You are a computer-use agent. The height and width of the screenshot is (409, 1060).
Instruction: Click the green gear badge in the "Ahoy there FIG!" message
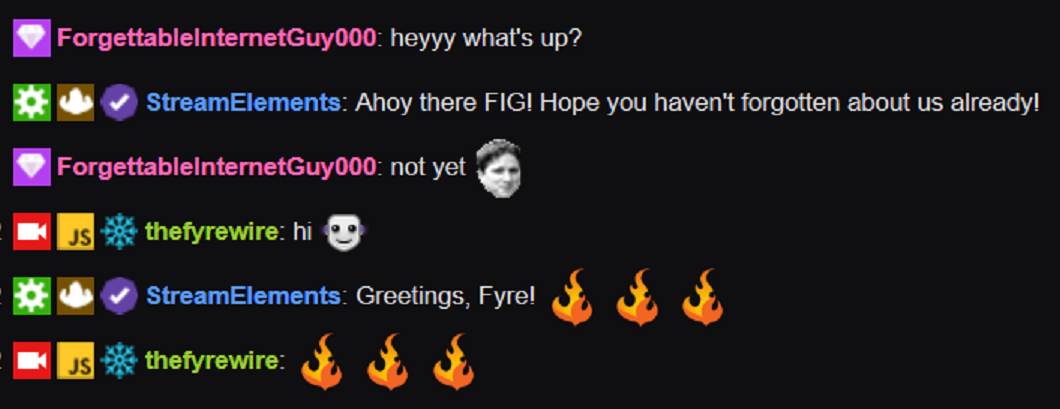(32, 103)
